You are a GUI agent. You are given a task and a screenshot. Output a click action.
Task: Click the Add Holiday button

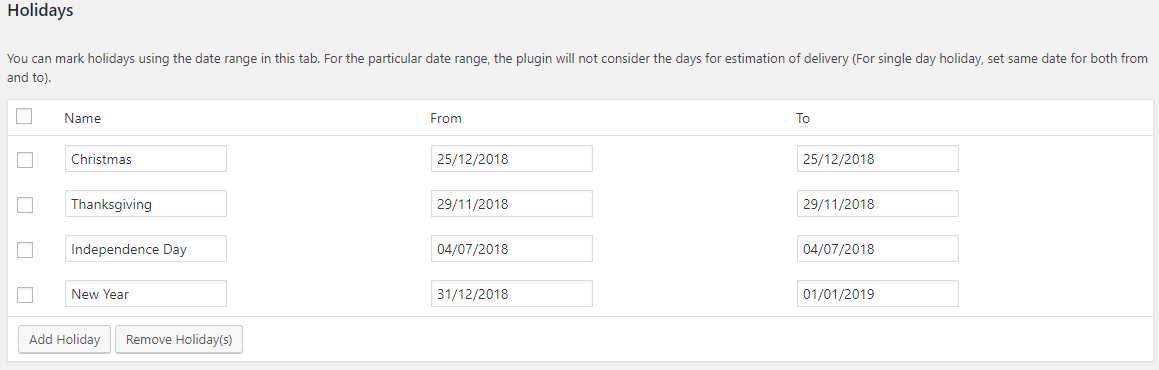tap(64, 340)
